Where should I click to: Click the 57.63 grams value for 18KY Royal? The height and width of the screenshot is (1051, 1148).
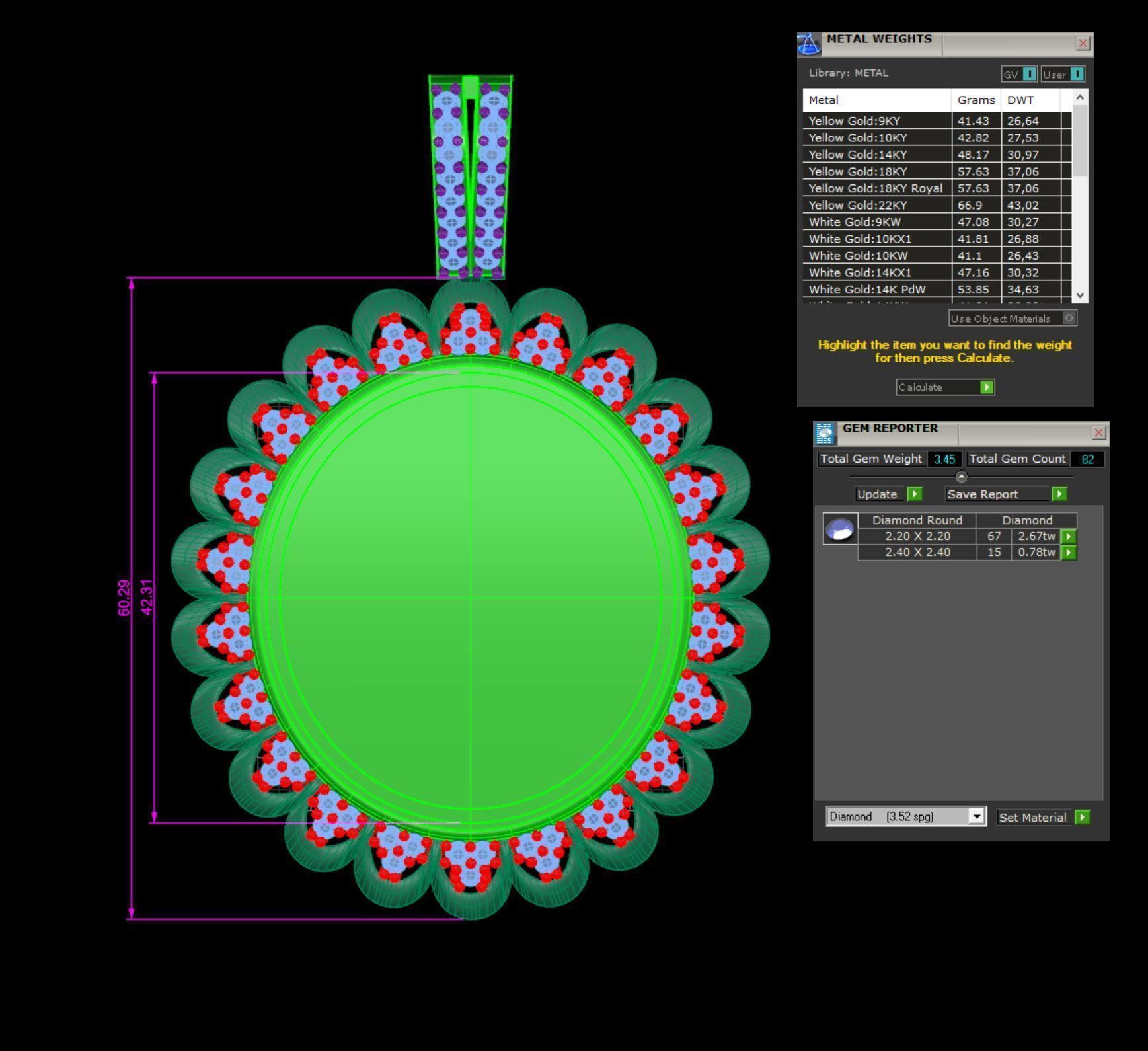click(973, 188)
